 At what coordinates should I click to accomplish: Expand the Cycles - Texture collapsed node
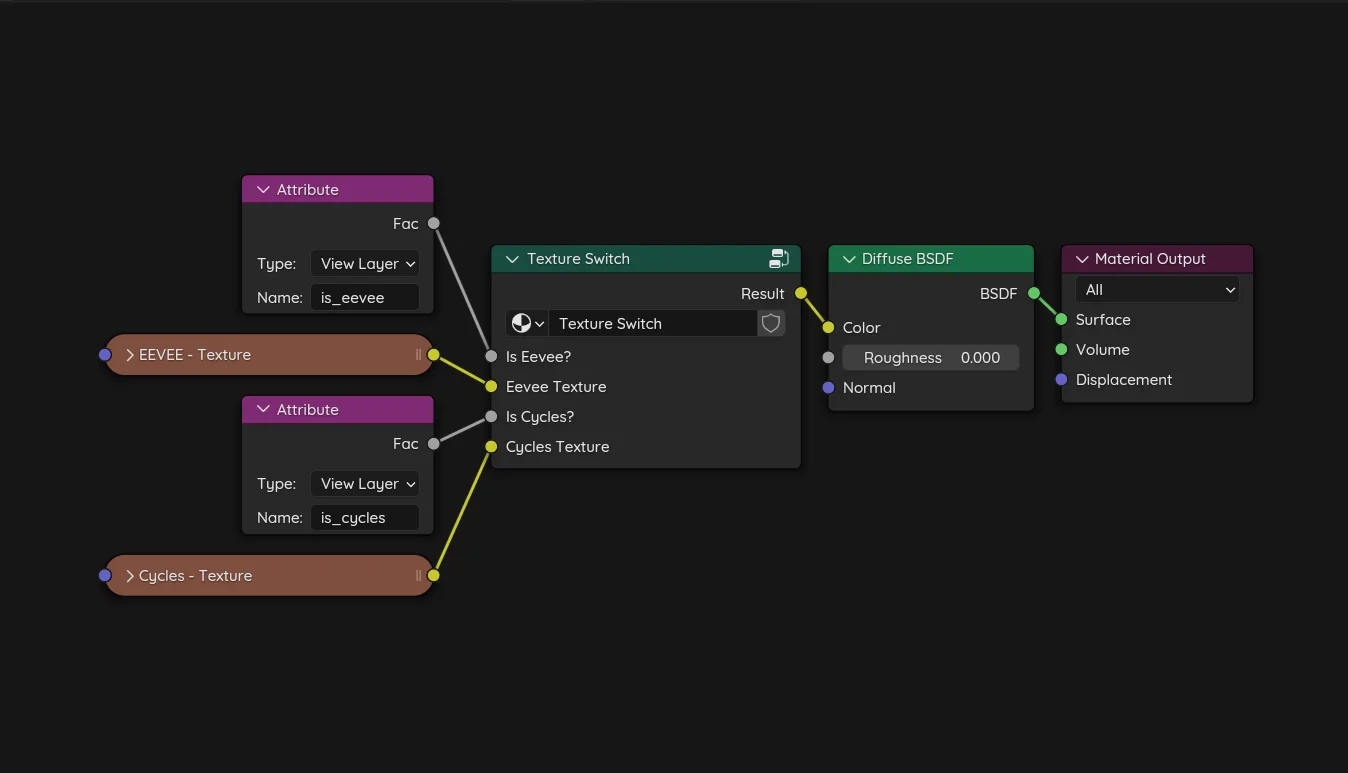click(x=129, y=575)
